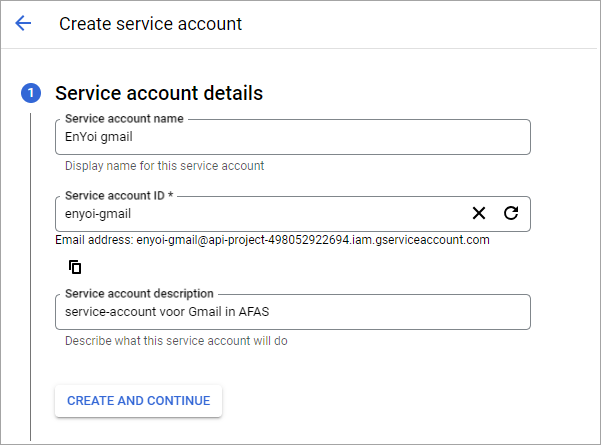The height and width of the screenshot is (445, 601).
Task: Click the Create service account page title
Action: click(150, 24)
